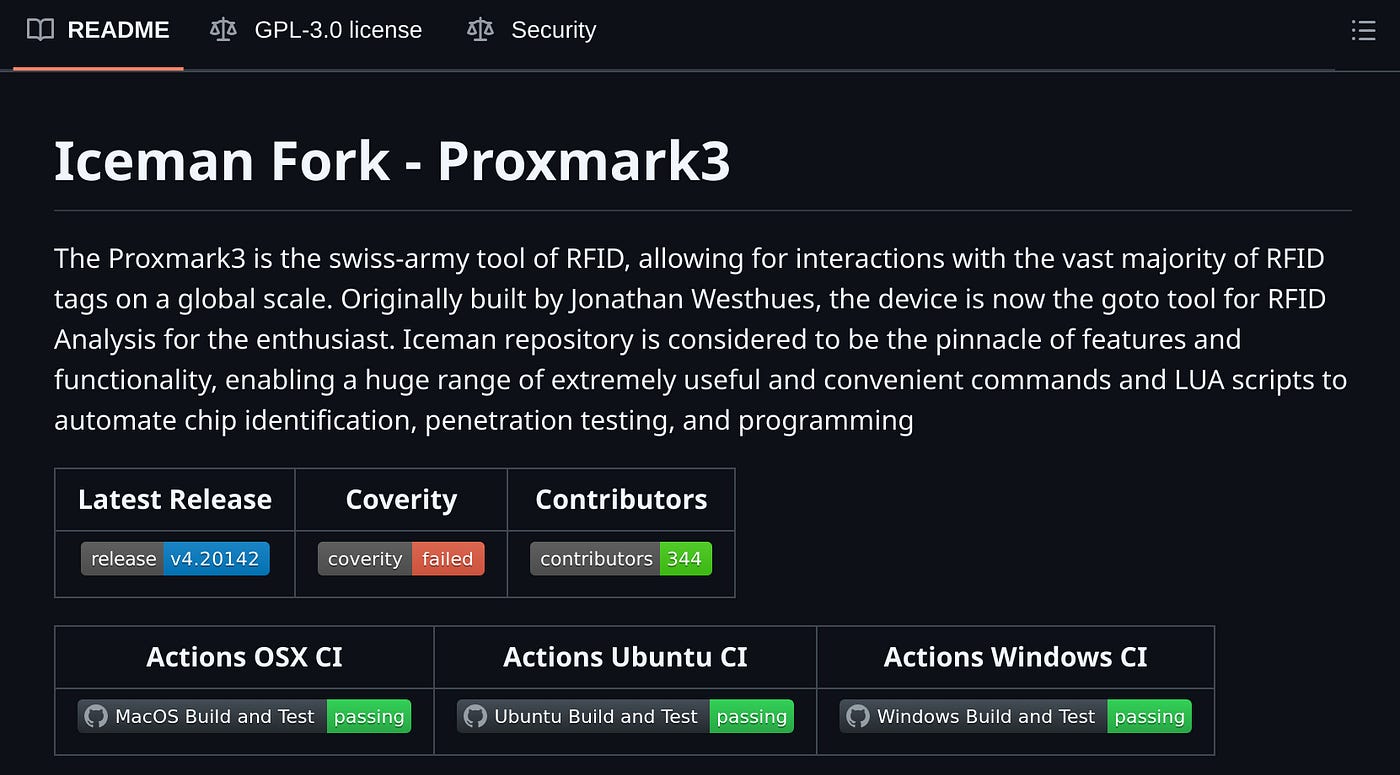
Task: Open the README tab
Action: point(98,31)
